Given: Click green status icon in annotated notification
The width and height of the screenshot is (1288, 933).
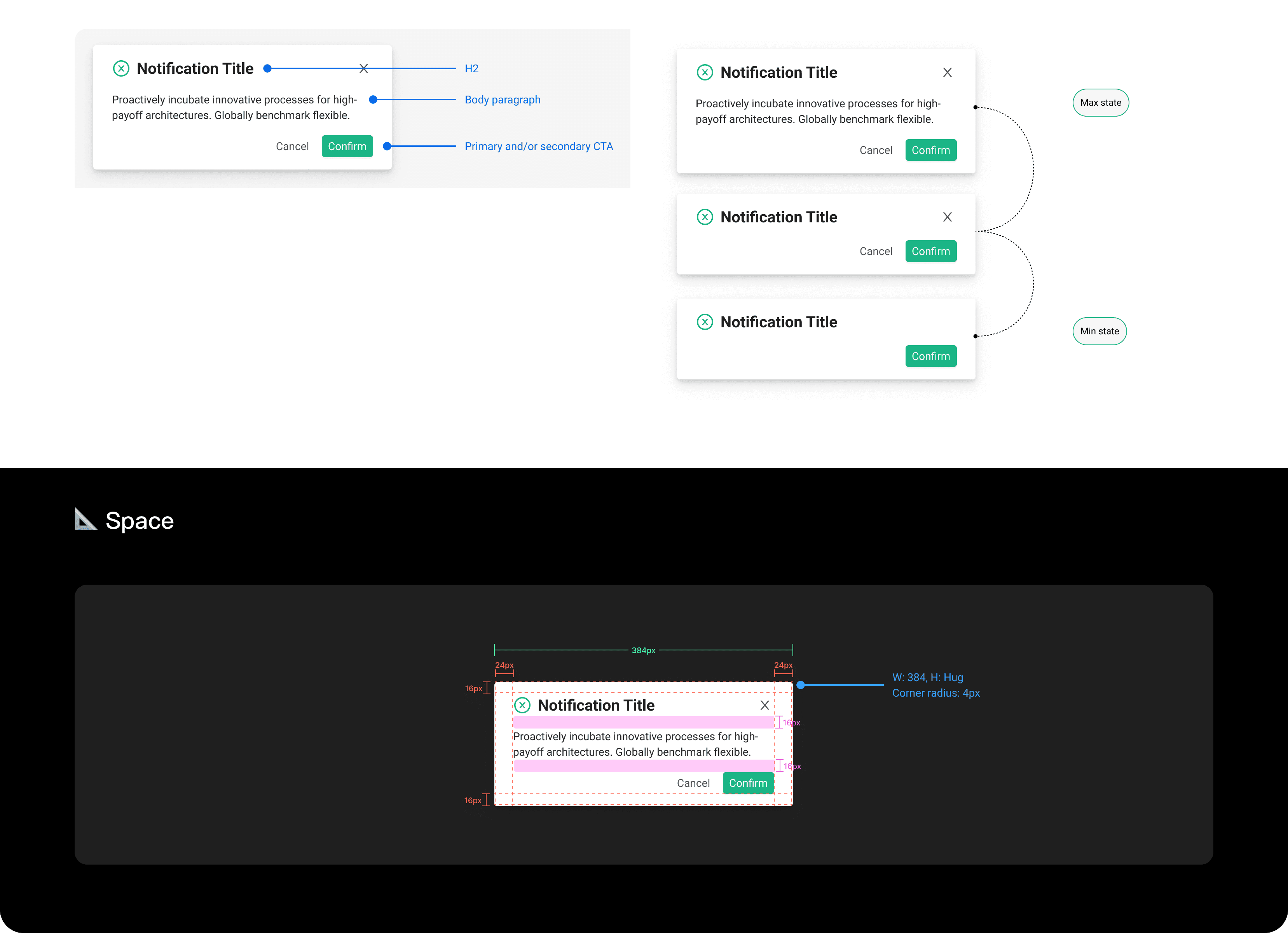Looking at the screenshot, I should point(121,69).
